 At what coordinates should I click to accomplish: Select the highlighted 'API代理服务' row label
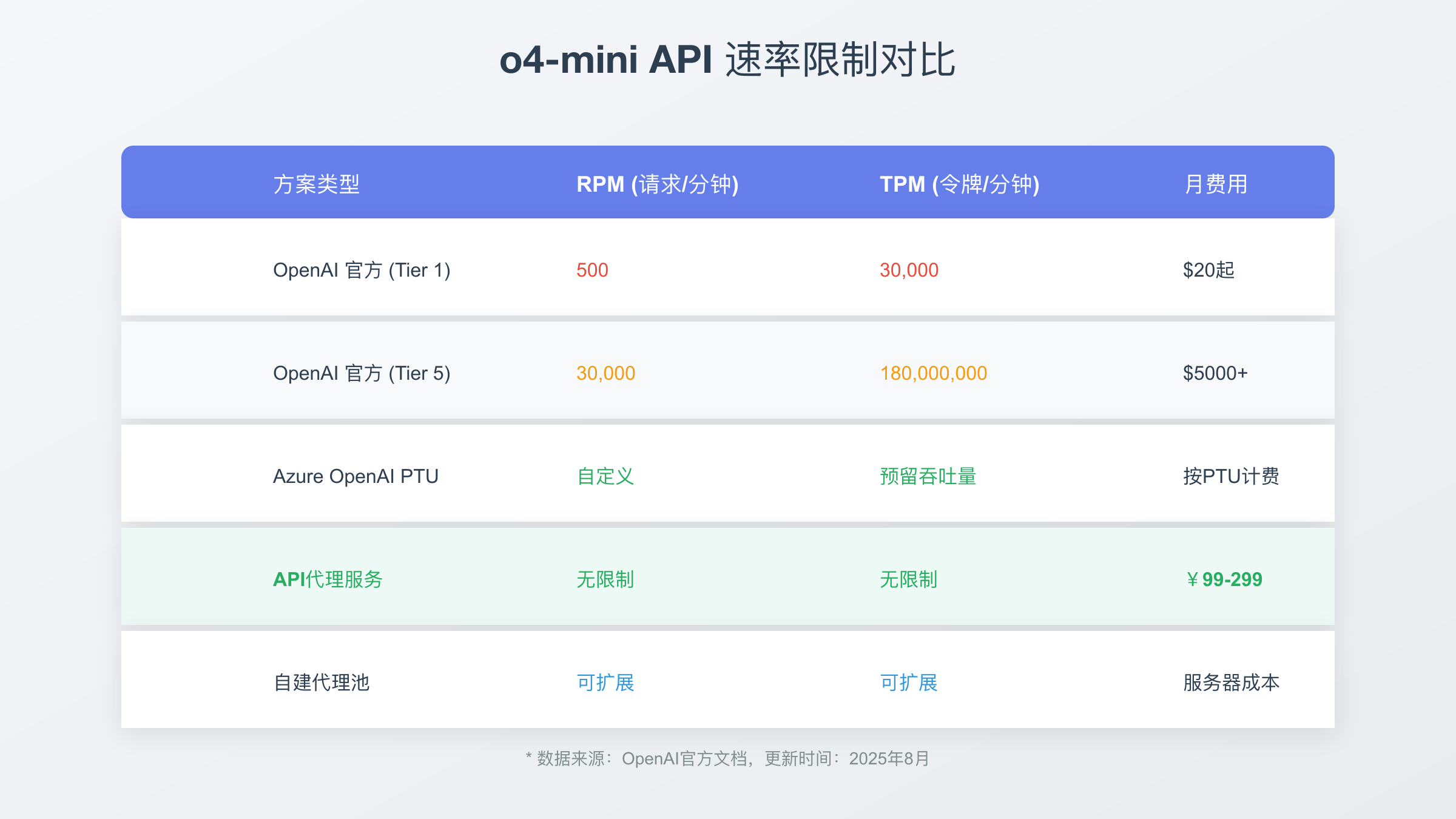(328, 579)
